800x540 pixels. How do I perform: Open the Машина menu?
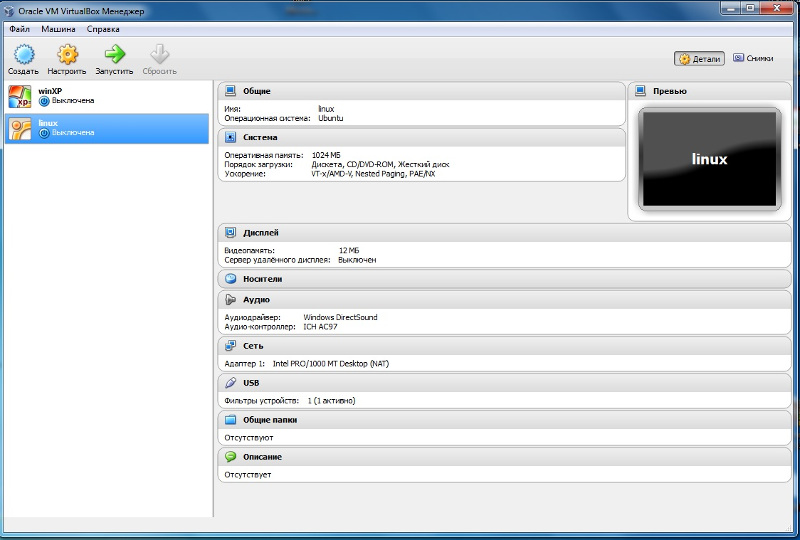(58, 29)
